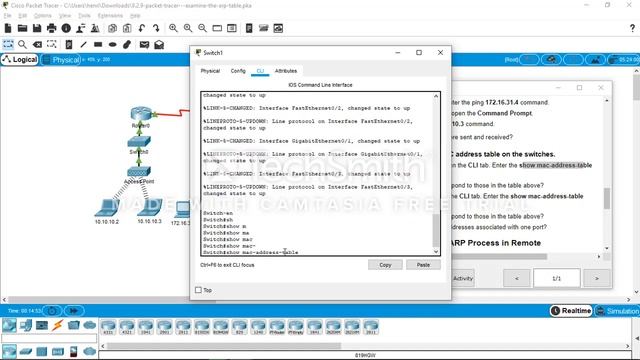
Task: Click the New file icon
Action: click(8, 28)
